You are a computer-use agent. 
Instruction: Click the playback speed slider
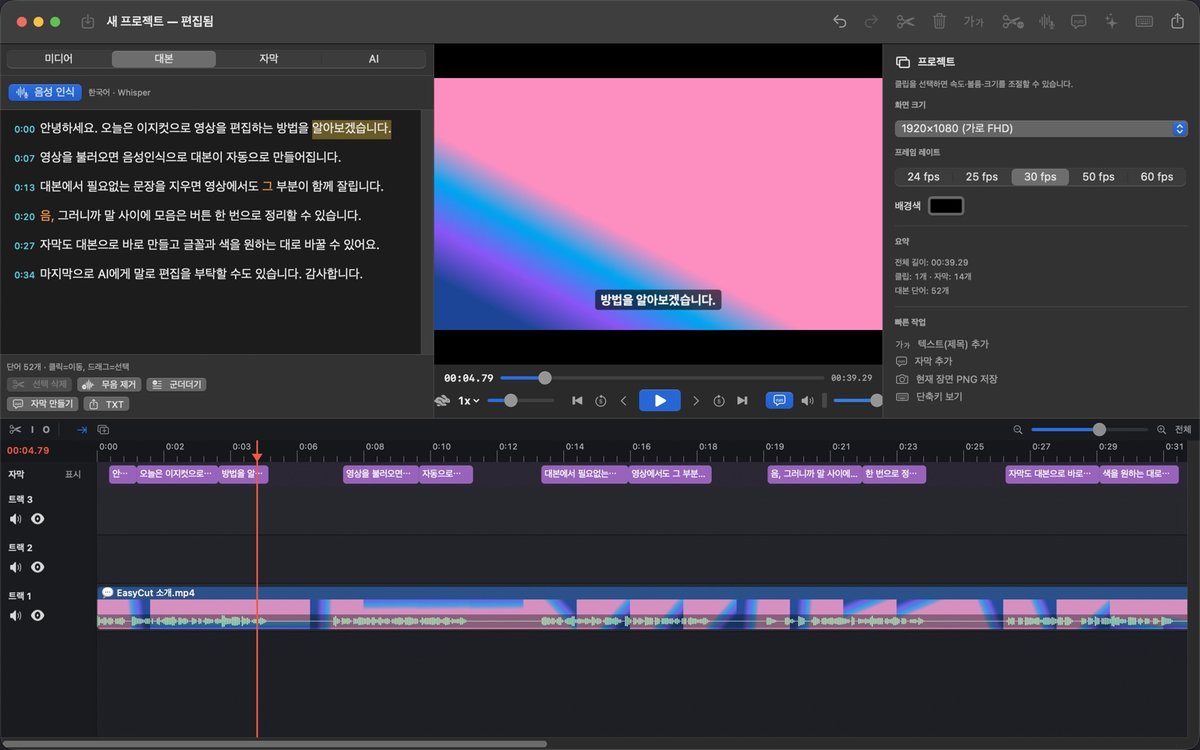pos(521,400)
